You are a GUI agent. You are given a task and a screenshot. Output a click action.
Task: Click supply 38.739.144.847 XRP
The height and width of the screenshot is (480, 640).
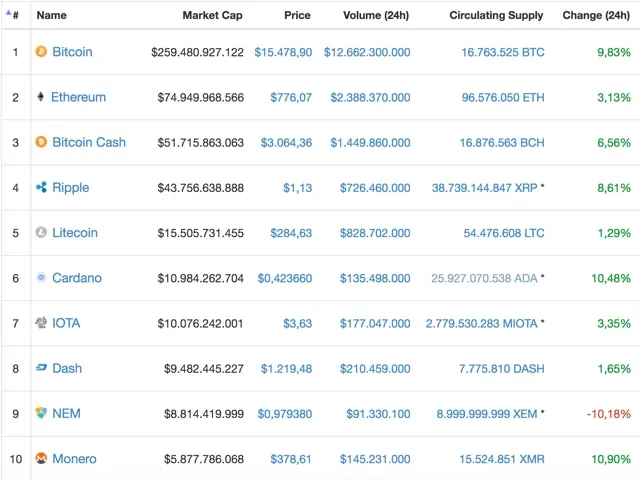tap(485, 188)
